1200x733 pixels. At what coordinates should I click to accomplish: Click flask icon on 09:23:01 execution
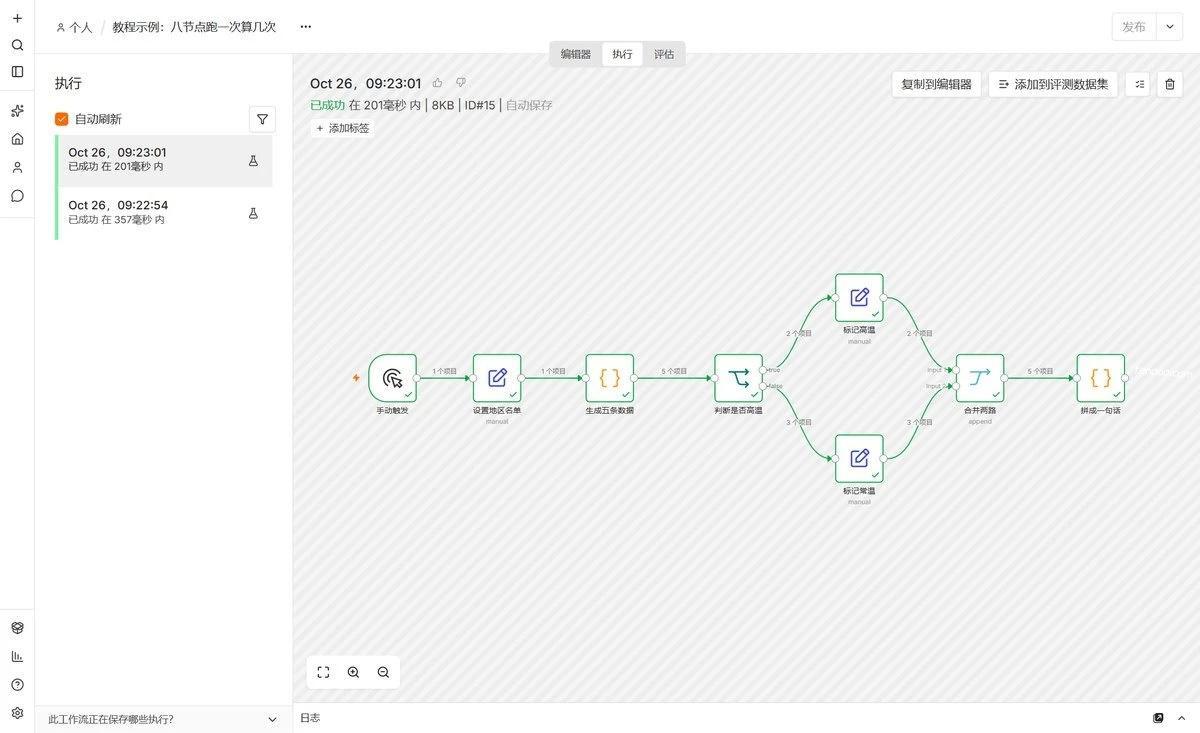click(x=253, y=160)
